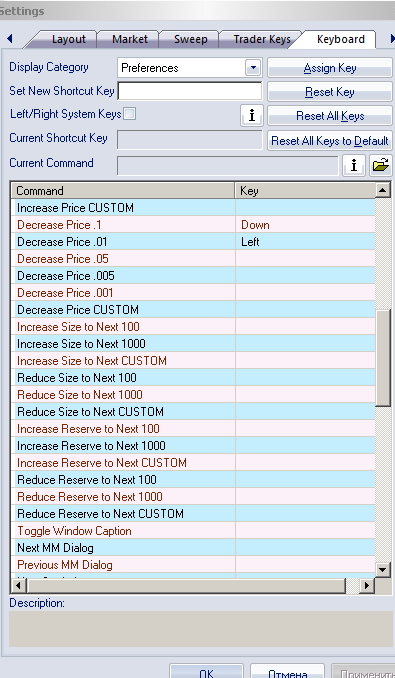Click the vertical scrollbar thumb of command list
This screenshot has width=395, height=678.
point(383,358)
